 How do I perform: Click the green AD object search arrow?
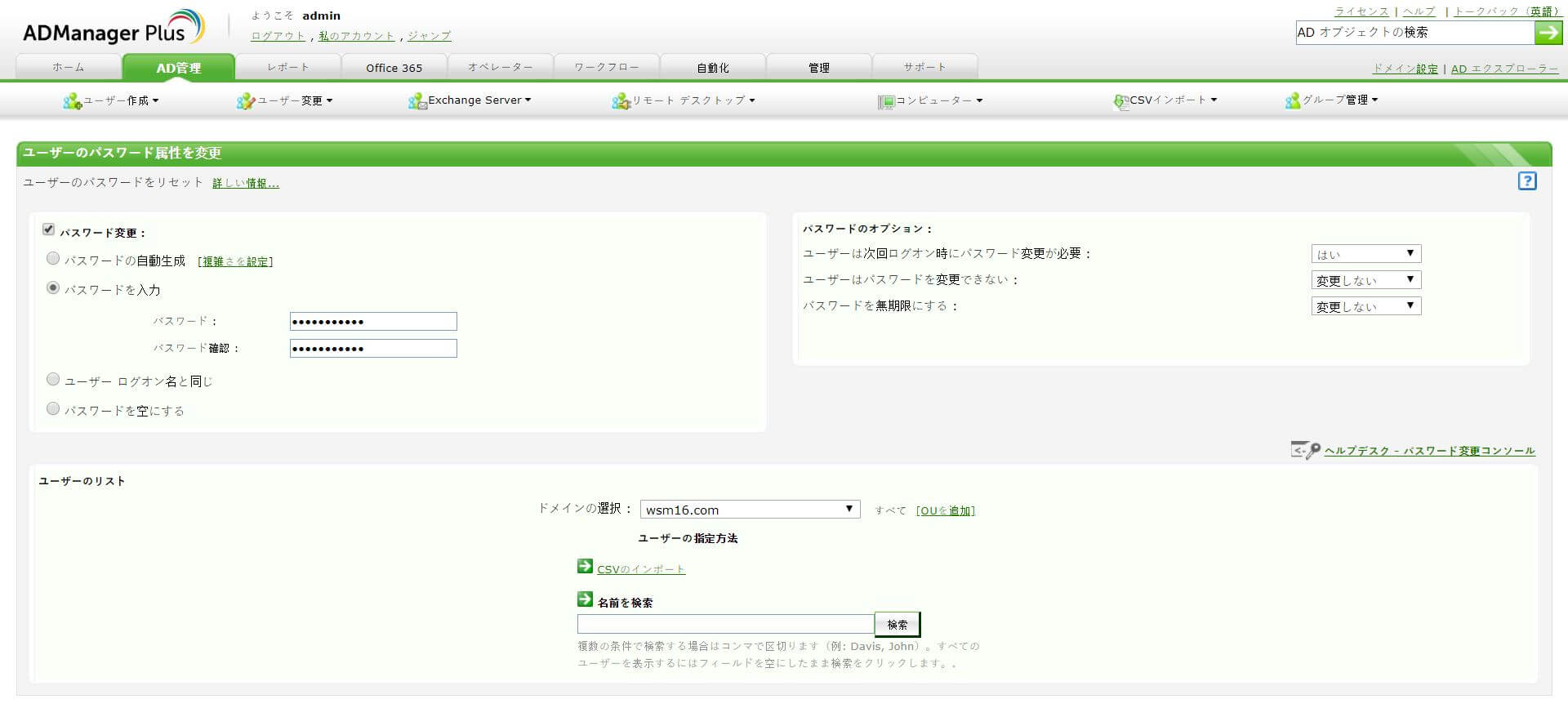1548,33
